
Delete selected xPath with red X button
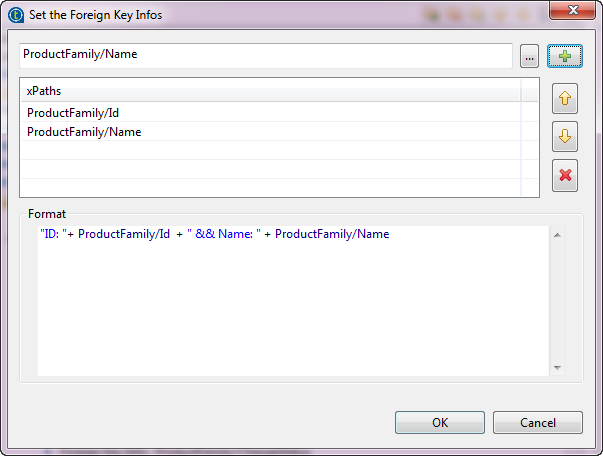click(x=565, y=175)
